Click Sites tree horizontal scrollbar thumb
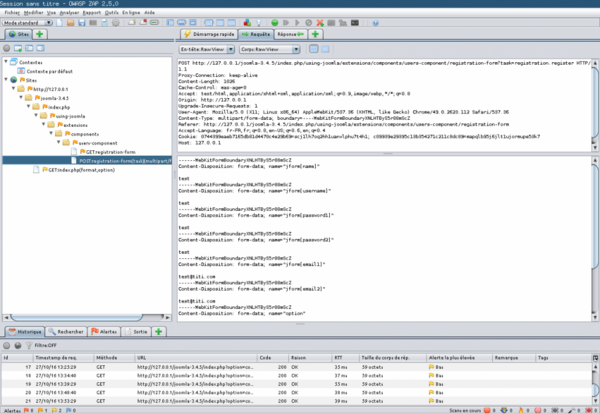Viewport: 600px width, 414px height. coord(77,318)
